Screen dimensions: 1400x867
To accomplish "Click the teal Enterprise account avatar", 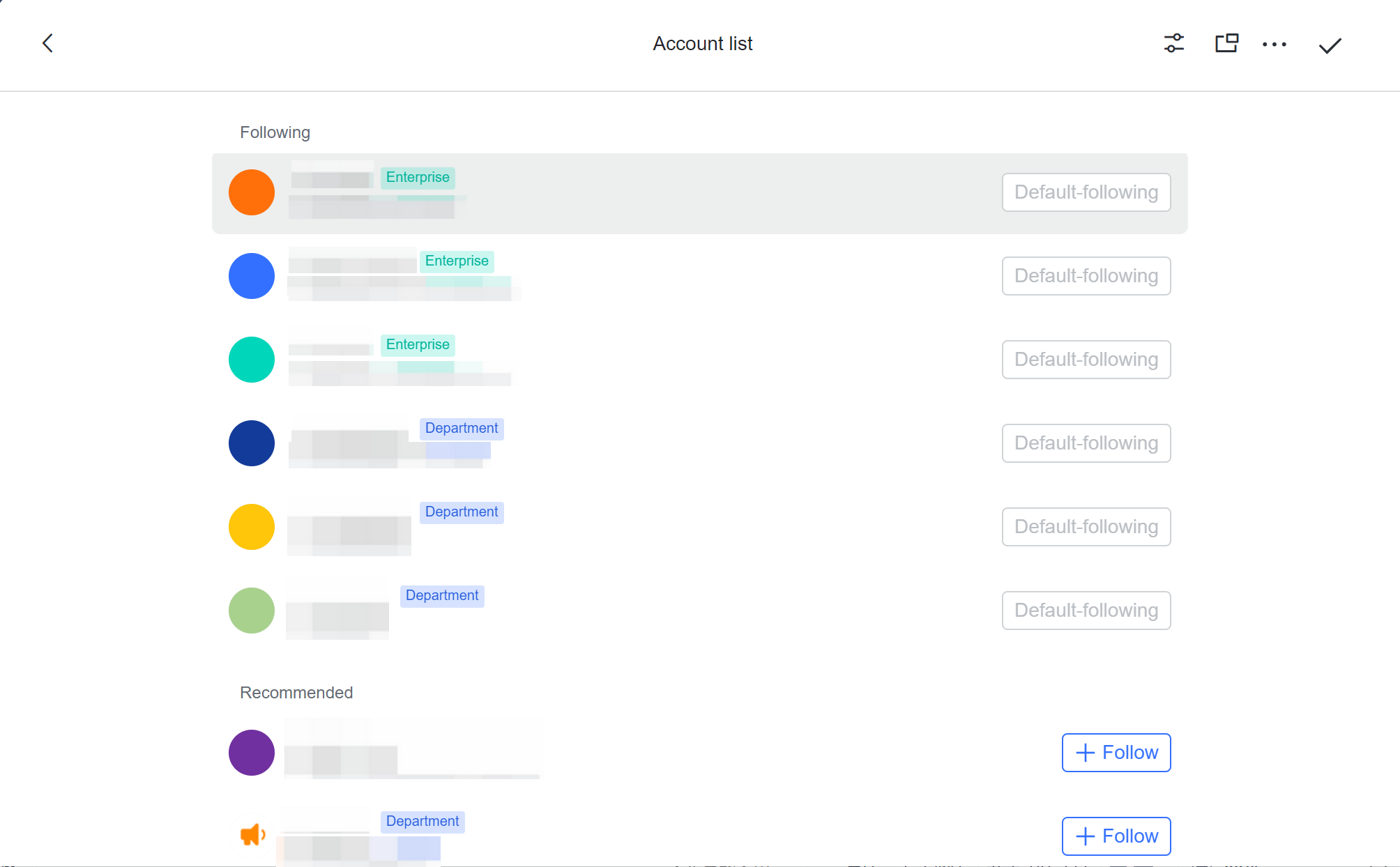I will pyautogui.click(x=251, y=360).
